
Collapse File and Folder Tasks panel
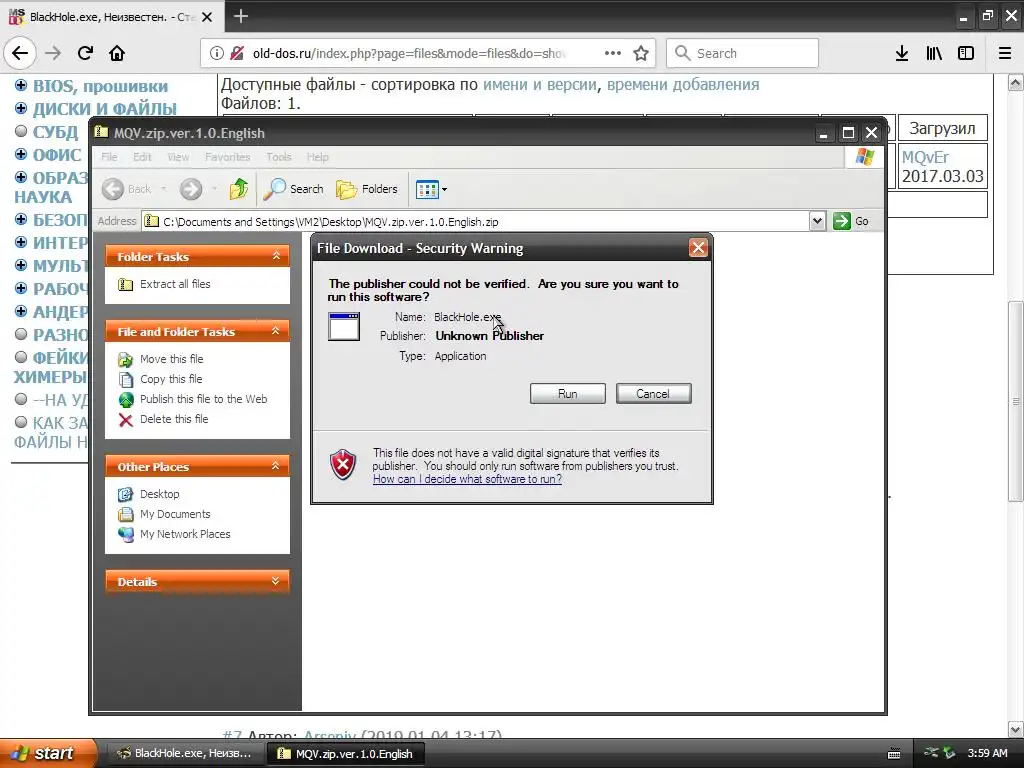276,331
